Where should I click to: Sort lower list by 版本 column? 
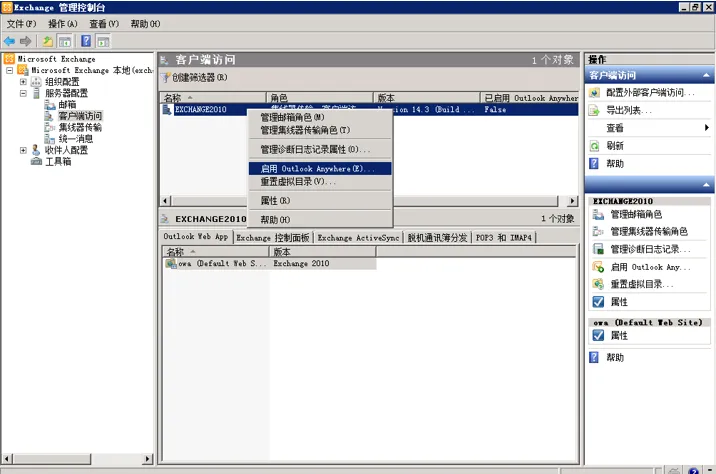pyautogui.click(x=322, y=252)
